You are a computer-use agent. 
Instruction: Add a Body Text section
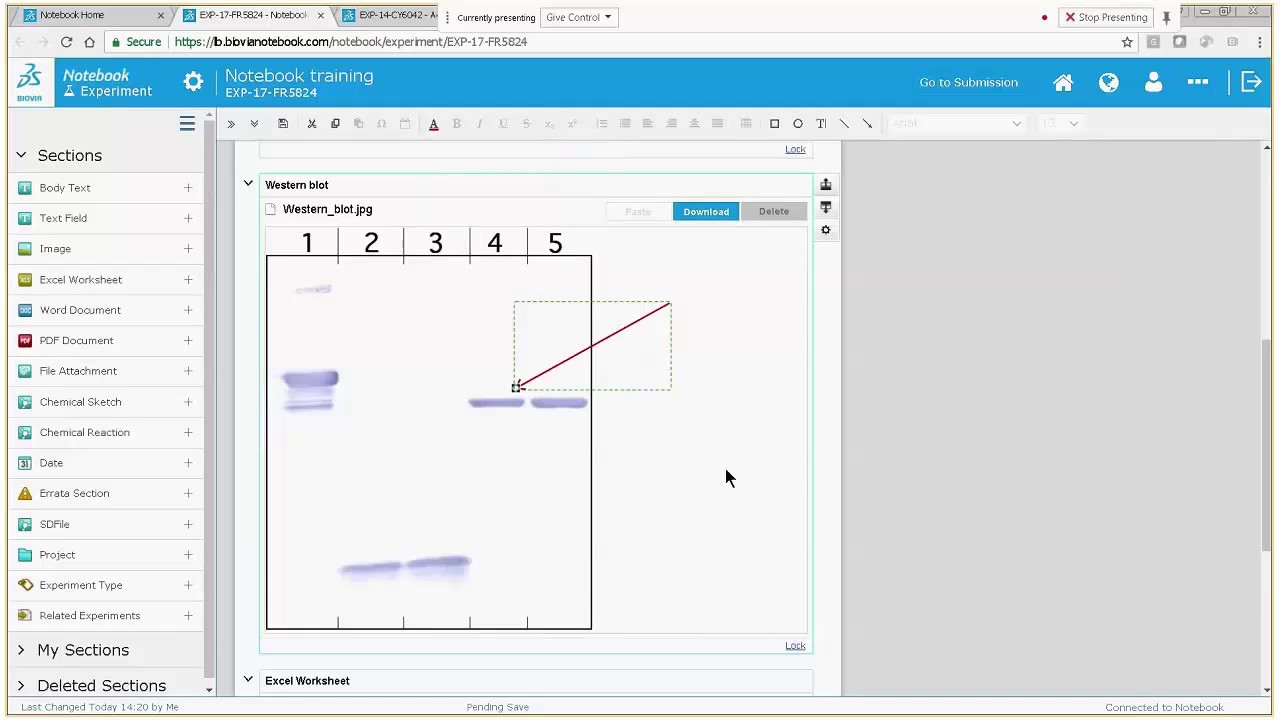(x=188, y=188)
